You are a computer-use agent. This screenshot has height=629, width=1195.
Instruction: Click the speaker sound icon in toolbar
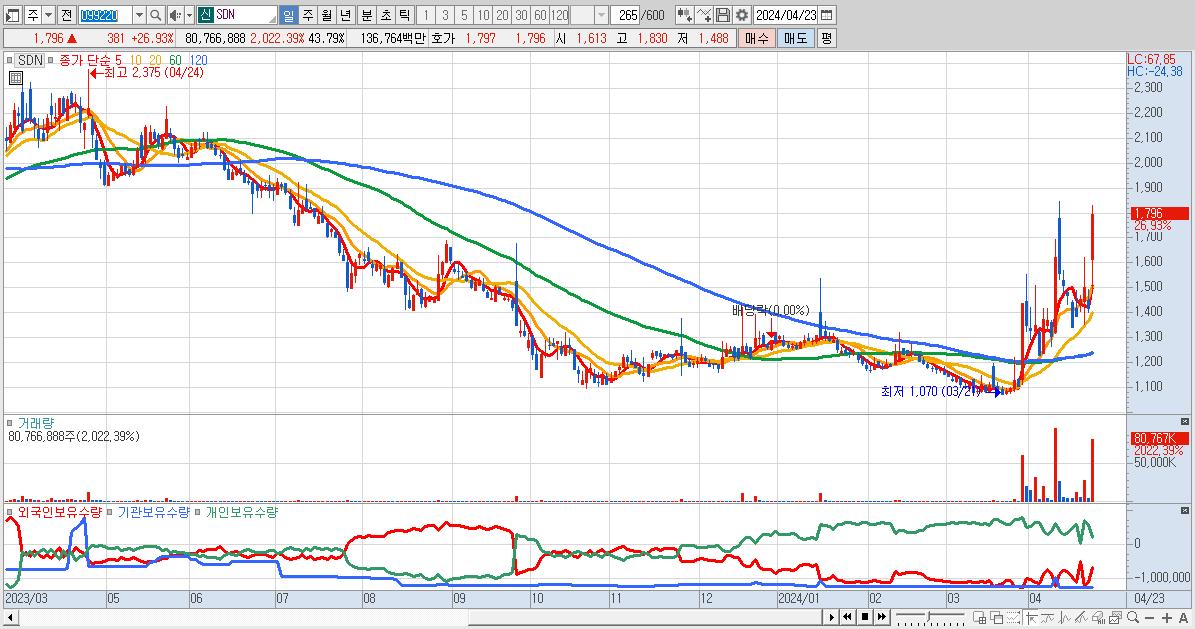click(x=175, y=14)
